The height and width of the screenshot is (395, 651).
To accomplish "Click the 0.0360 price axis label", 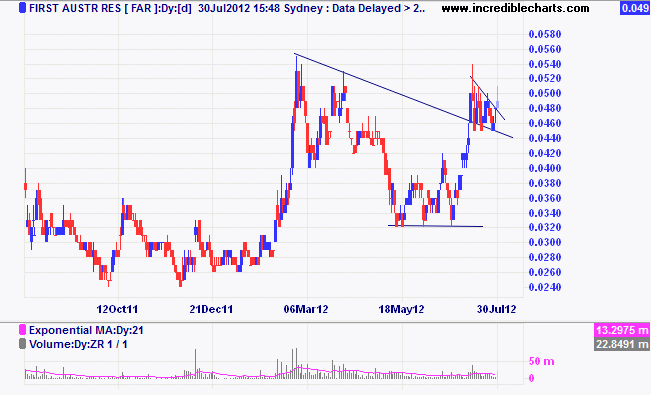I will point(545,198).
